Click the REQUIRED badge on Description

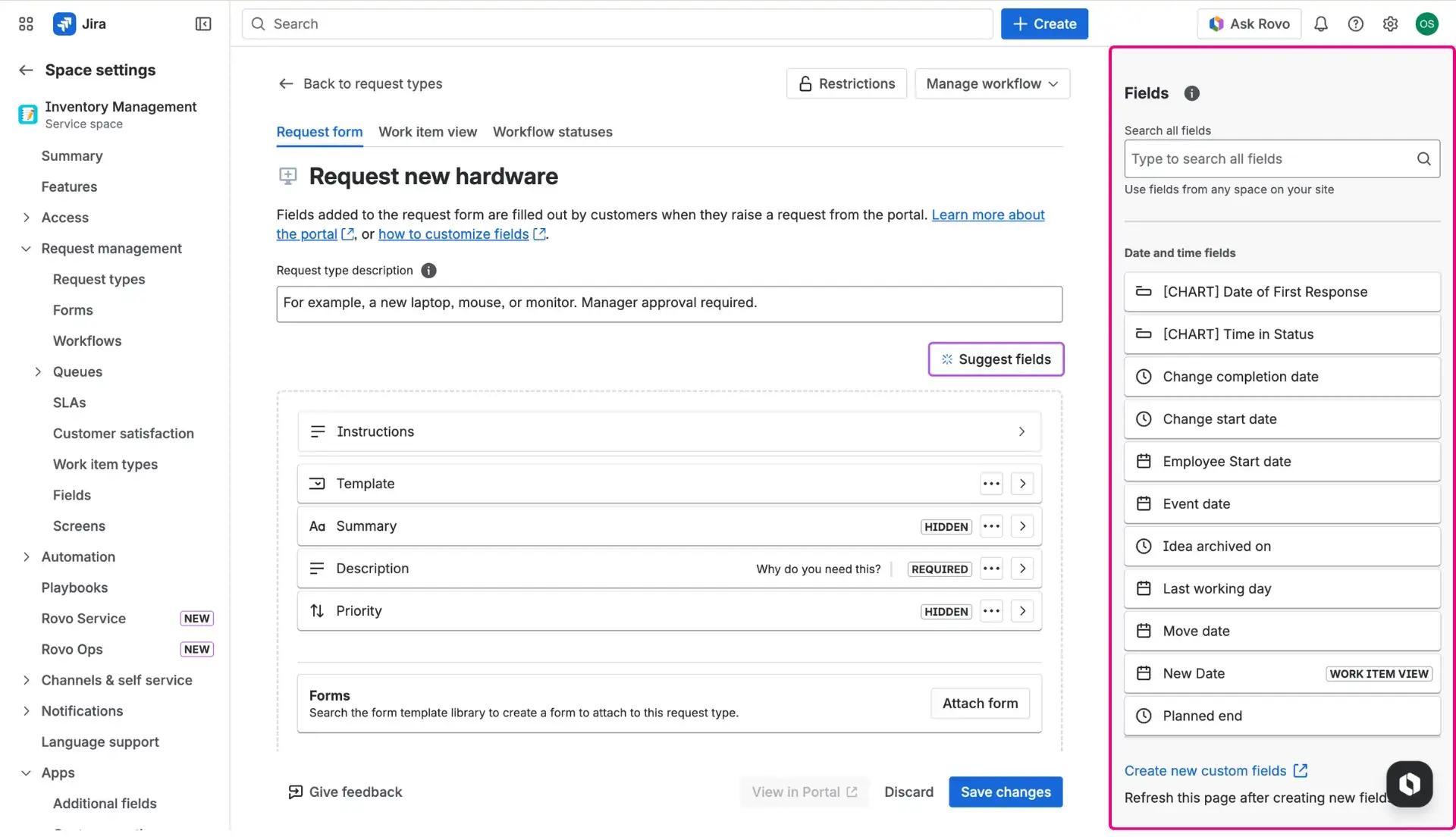(939, 569)
